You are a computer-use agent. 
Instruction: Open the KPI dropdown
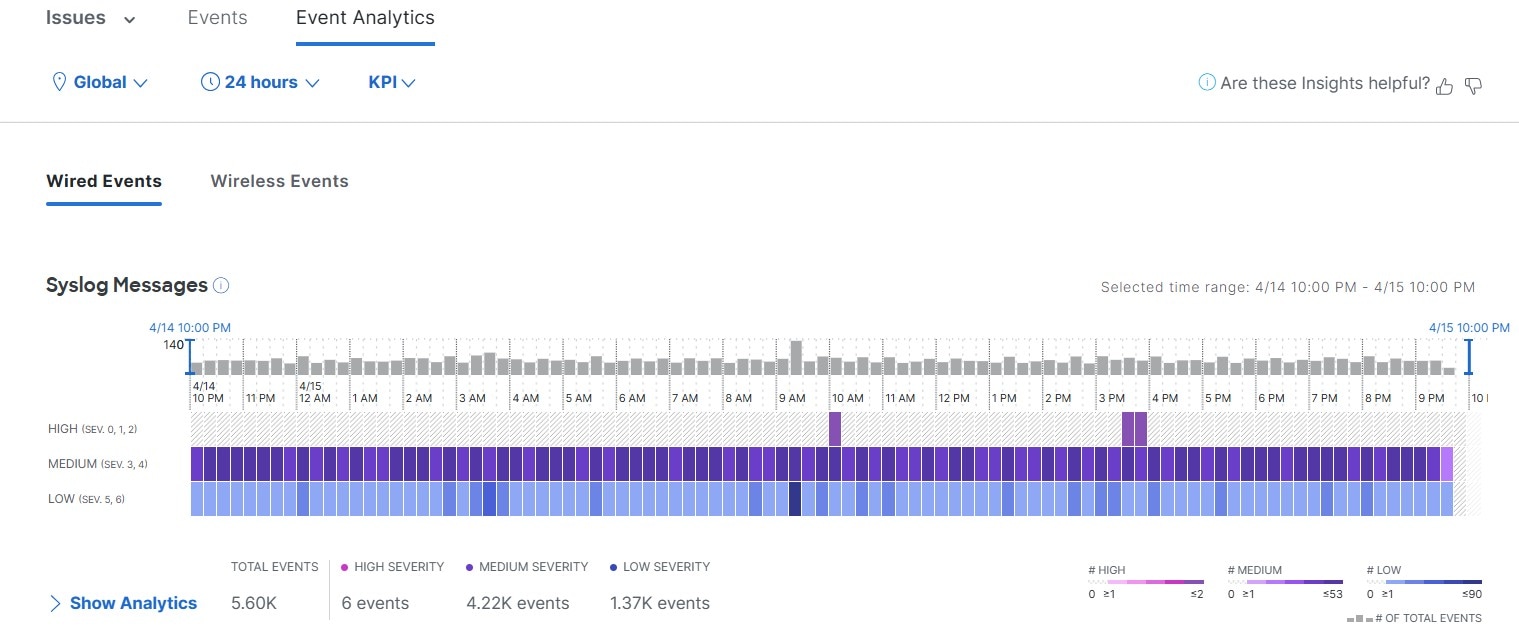point(392,82)
